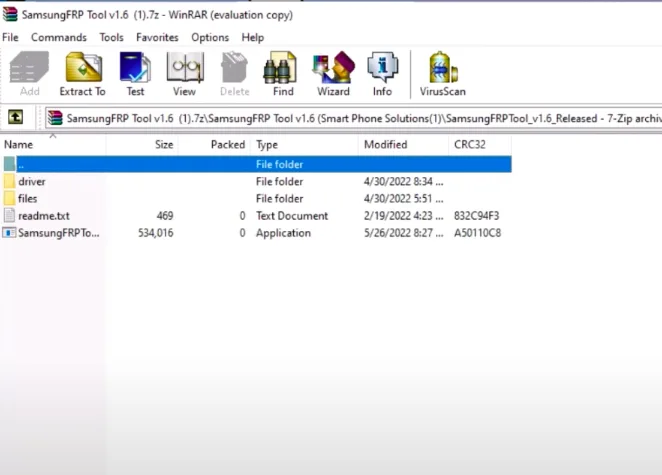Click the size value 534,016
The image size is (662, 475).
pos(155,233)
